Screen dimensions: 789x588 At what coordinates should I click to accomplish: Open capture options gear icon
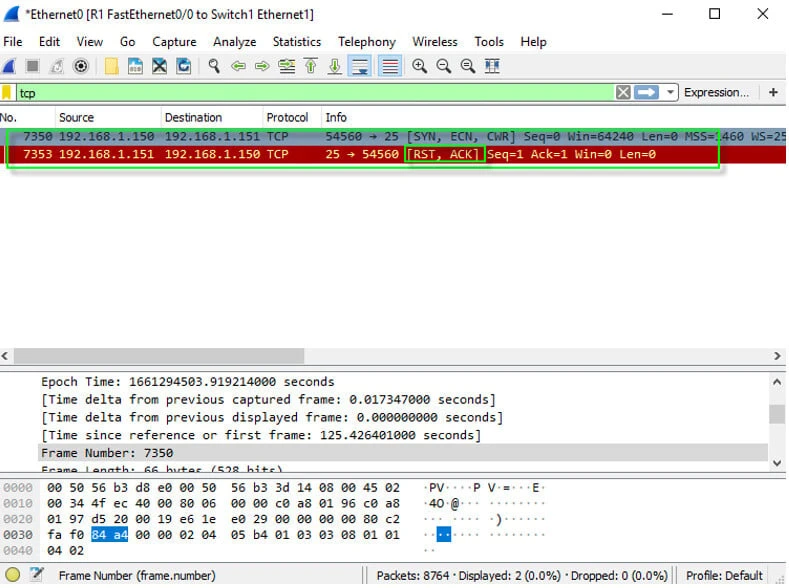pos(81,66)
